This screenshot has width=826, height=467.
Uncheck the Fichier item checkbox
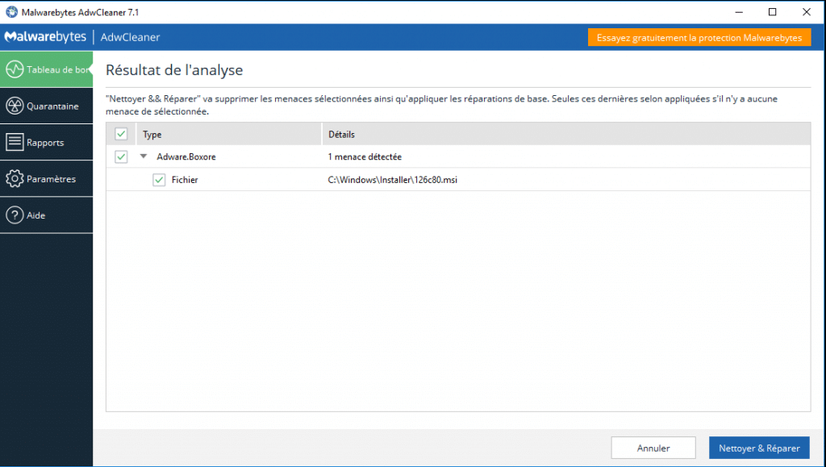coord(159,180)
